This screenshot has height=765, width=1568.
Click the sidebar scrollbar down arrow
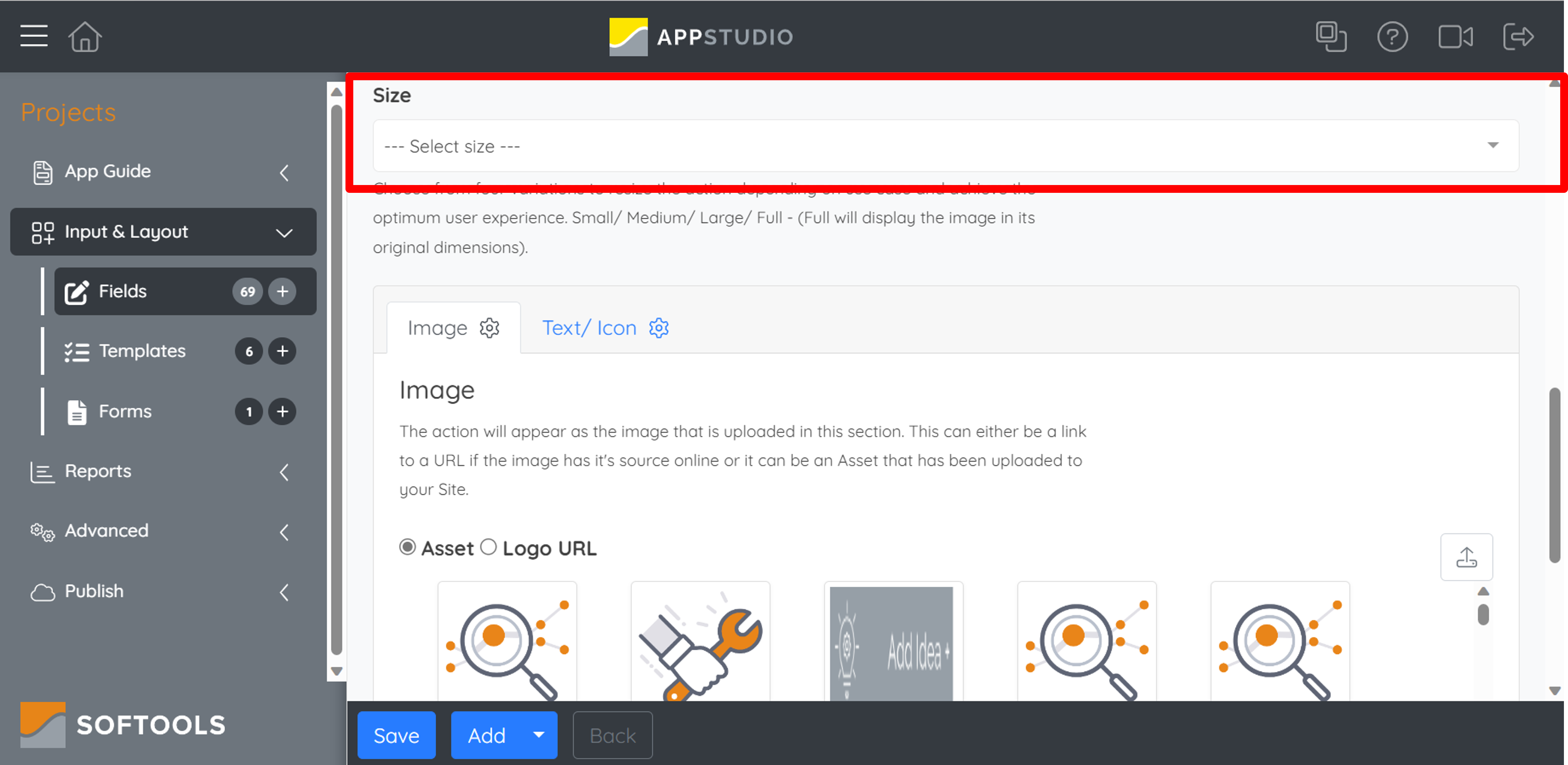coord(336,671)
